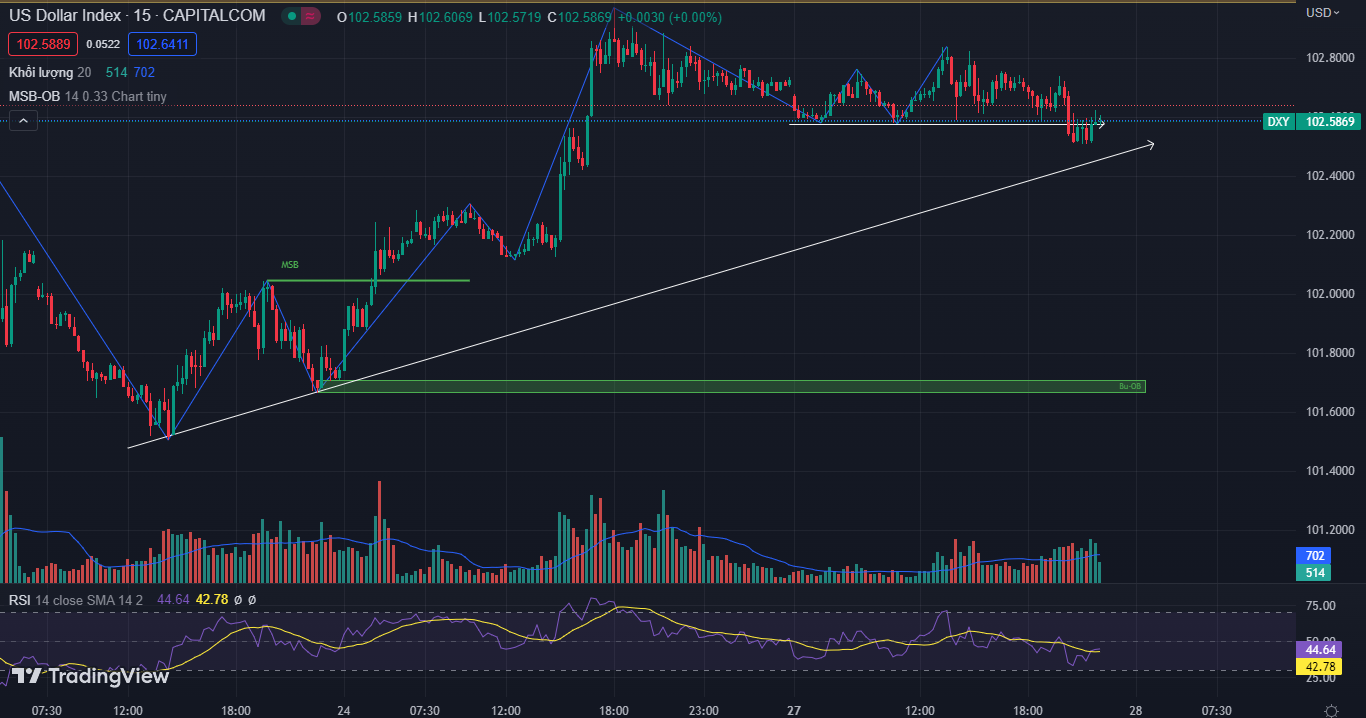Click the RSI indicator's second ø icon
1366x718 pixels.
pyautogui.click(x=252, y=600)
